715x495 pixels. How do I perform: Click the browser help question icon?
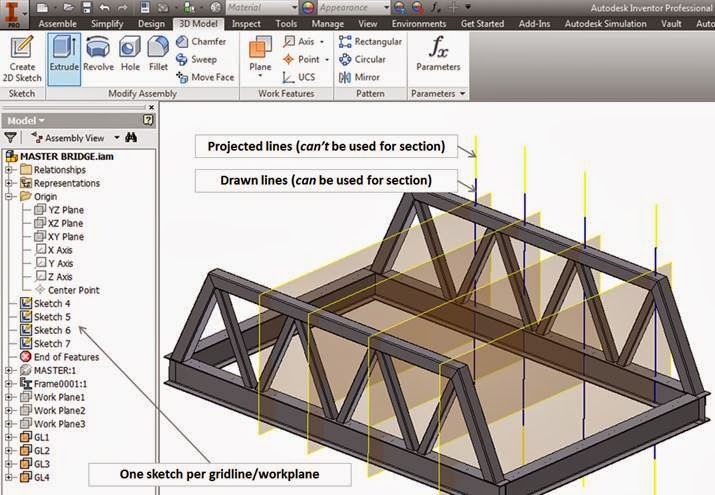tap(148, 120)
